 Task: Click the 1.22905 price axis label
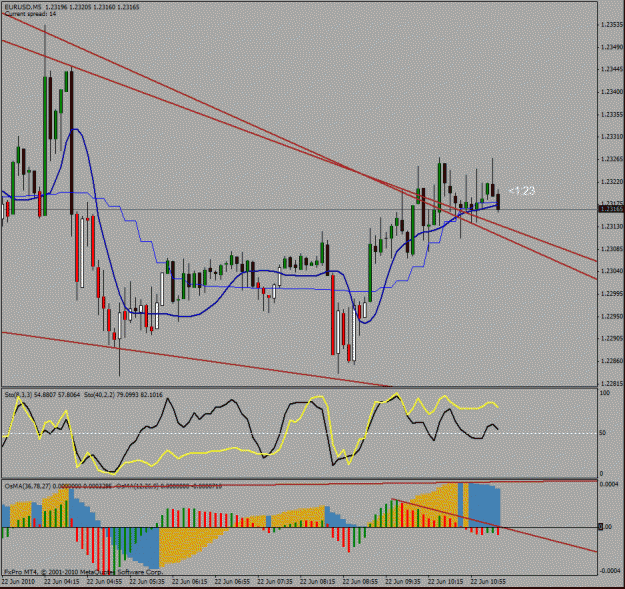click(612, 339)
